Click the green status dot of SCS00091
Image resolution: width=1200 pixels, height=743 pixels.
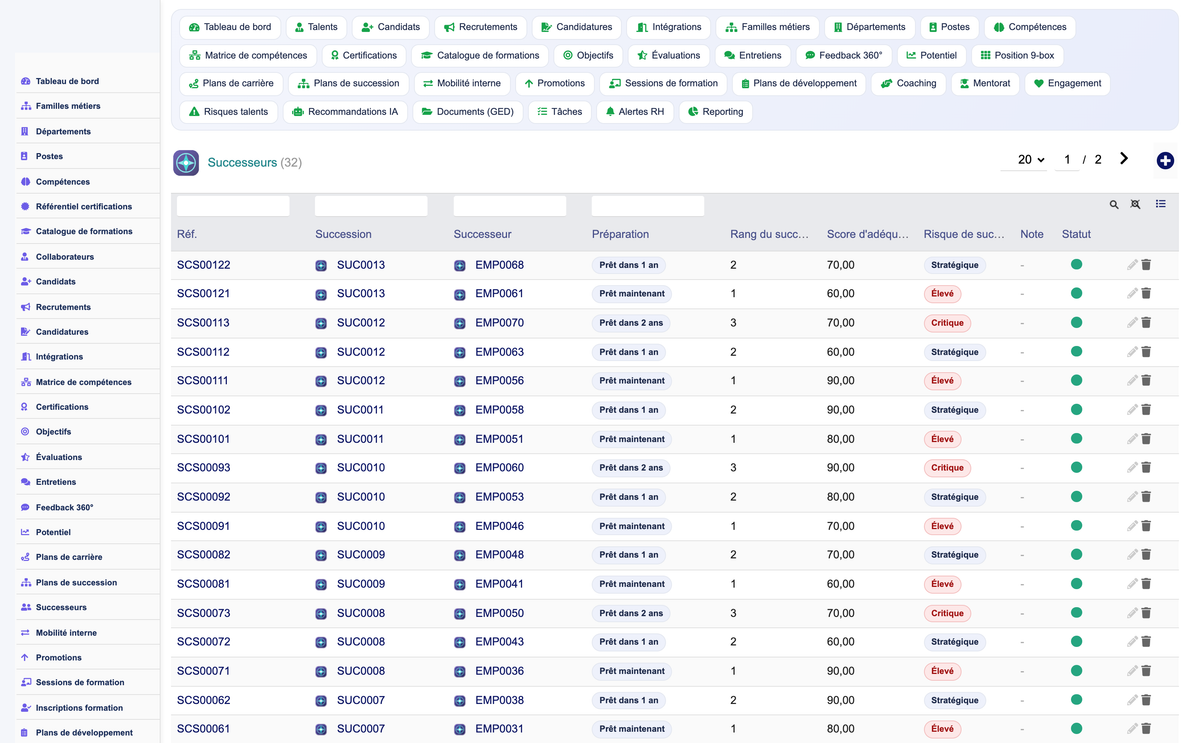click(1076, 525)
